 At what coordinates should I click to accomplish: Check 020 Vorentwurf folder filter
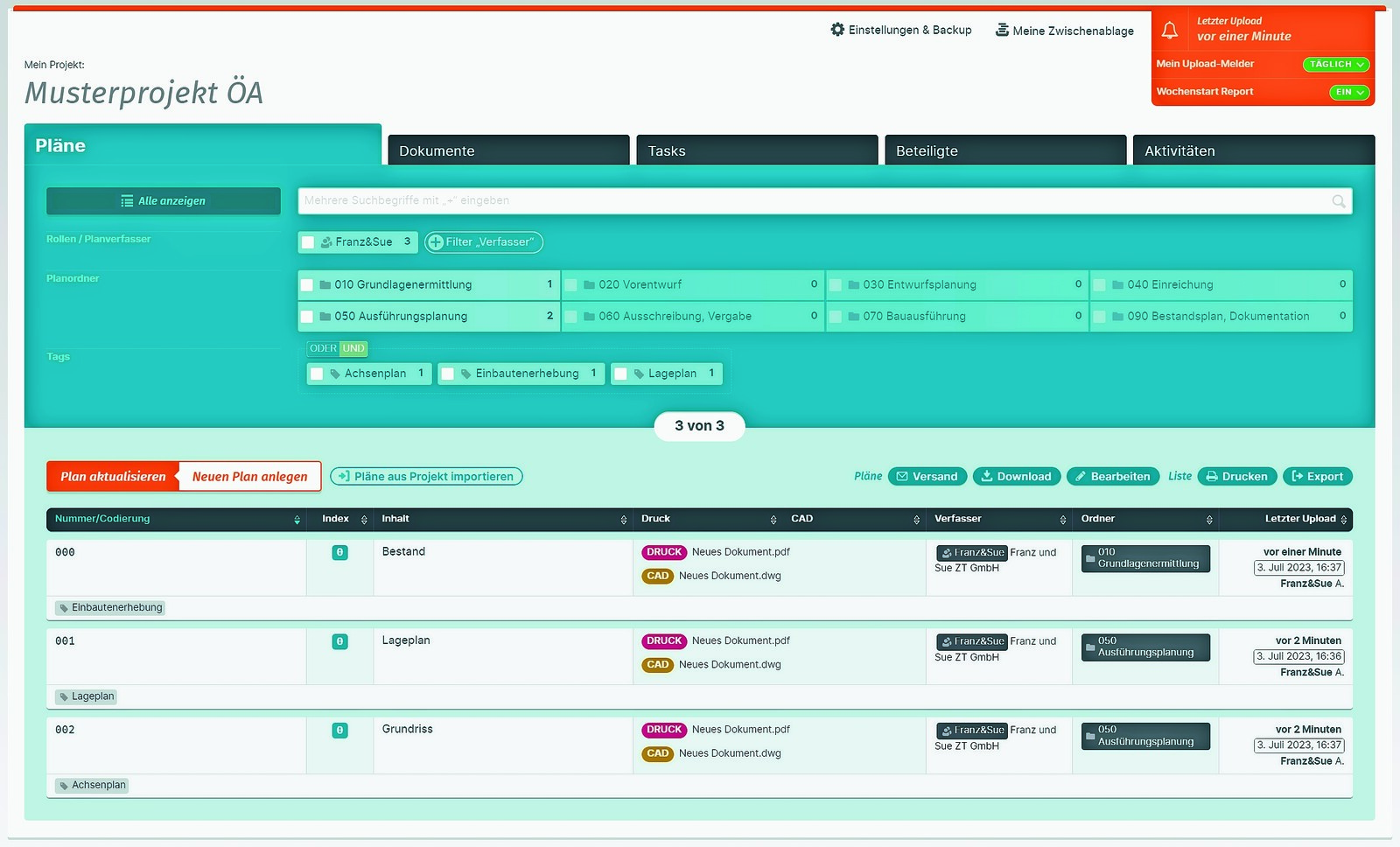(x=571, y=285)
